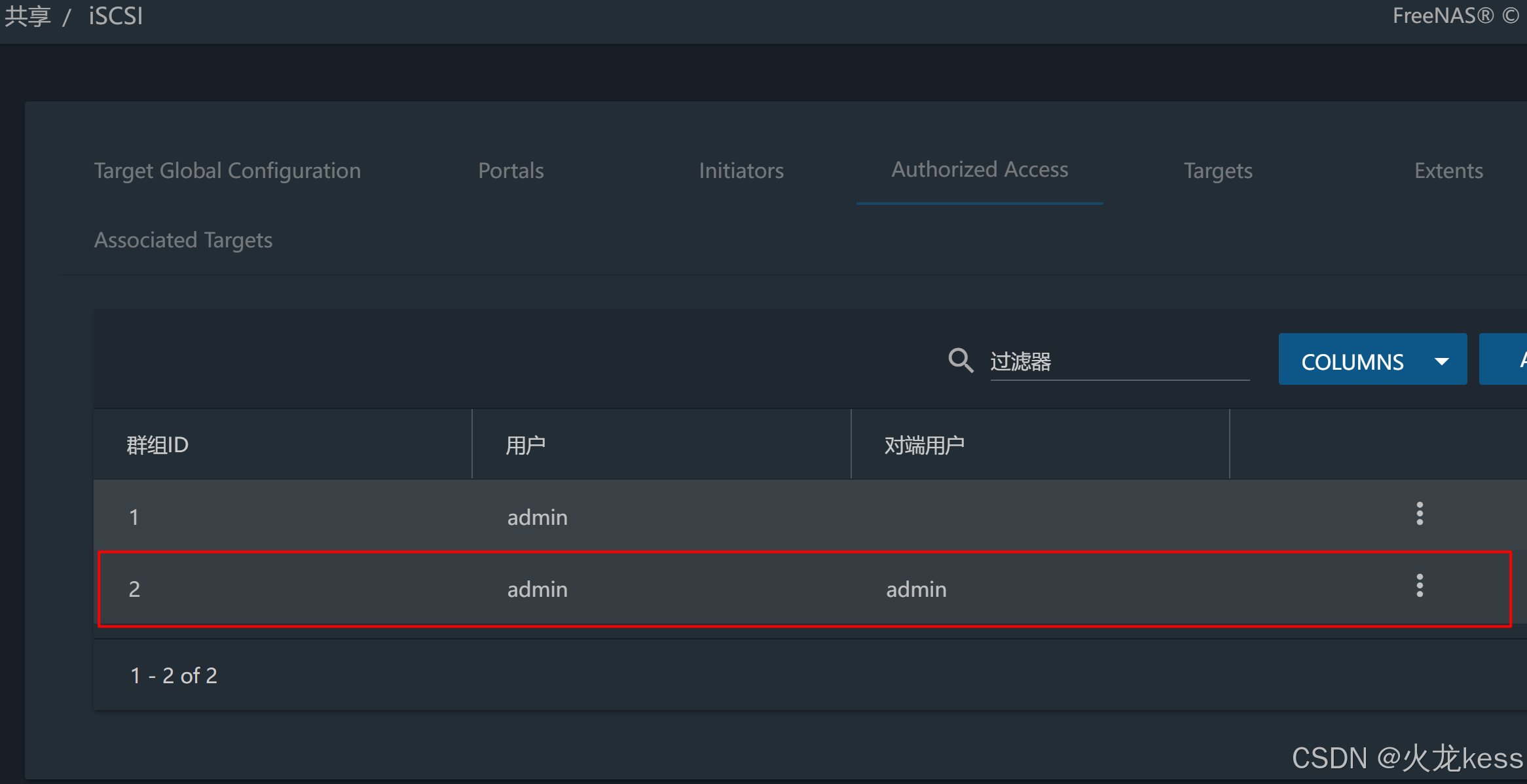Image resolution: width=1527 pixels, height=784 pixels.
Task: Sort by the 用户 column header
Action: 525,445
